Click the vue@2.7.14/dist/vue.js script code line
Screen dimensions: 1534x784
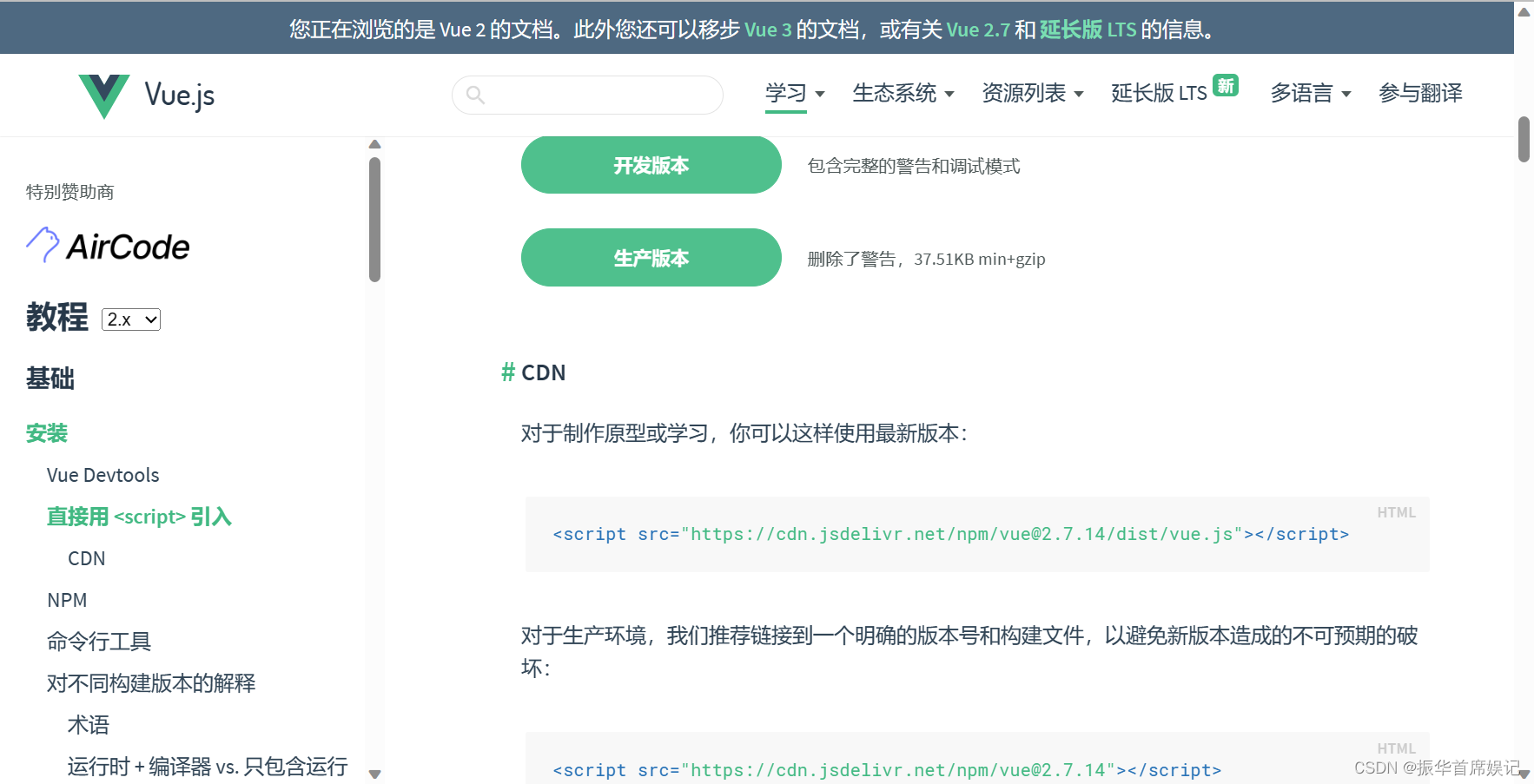pyautogui.click(x=951, y=534)
